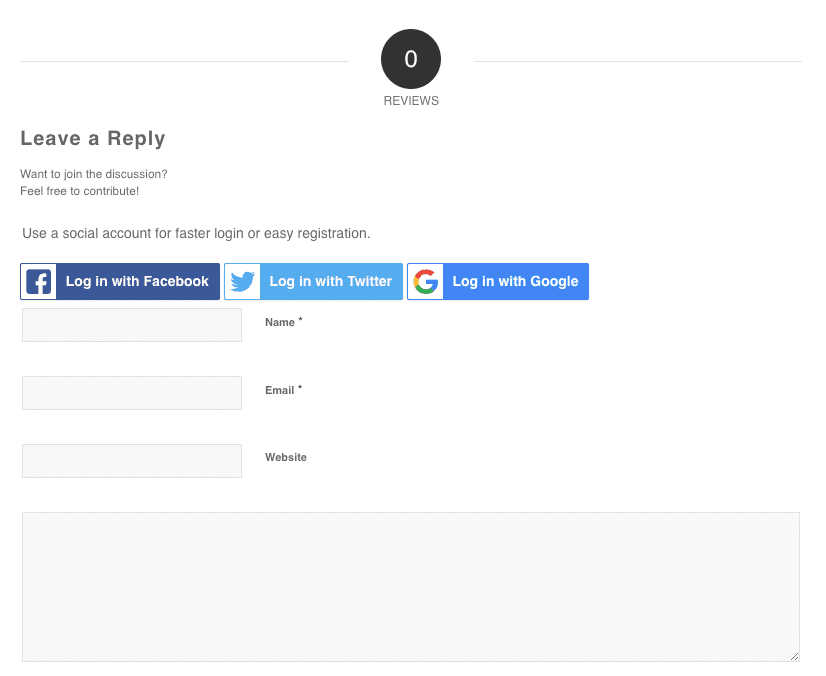Click the comment box resize handle
The image size is (826, 676).
pos(794,656)
